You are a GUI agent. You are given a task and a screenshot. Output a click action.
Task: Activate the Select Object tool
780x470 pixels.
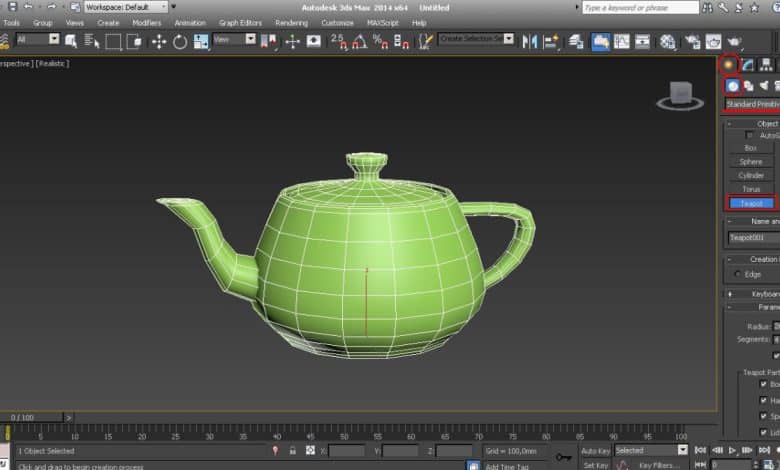pyautogui.click(x=71, y=41)
